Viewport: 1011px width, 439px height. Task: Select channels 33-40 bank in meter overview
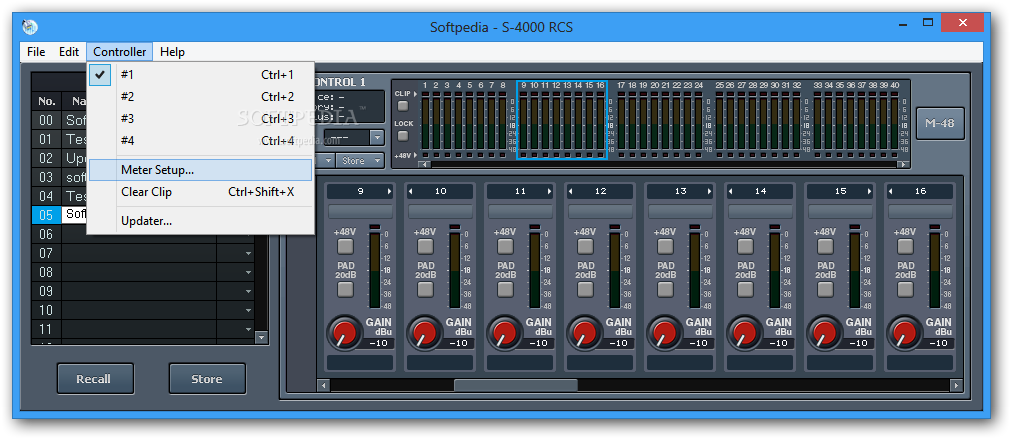[856, 120]
